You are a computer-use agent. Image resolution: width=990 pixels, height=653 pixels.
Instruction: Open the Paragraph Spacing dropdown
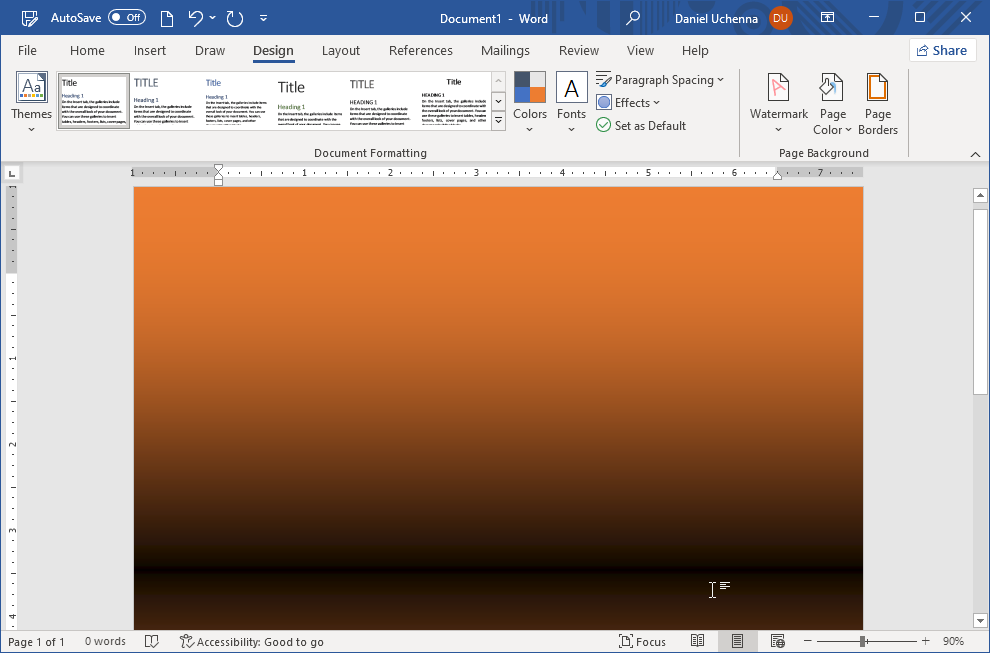point(660,79)
